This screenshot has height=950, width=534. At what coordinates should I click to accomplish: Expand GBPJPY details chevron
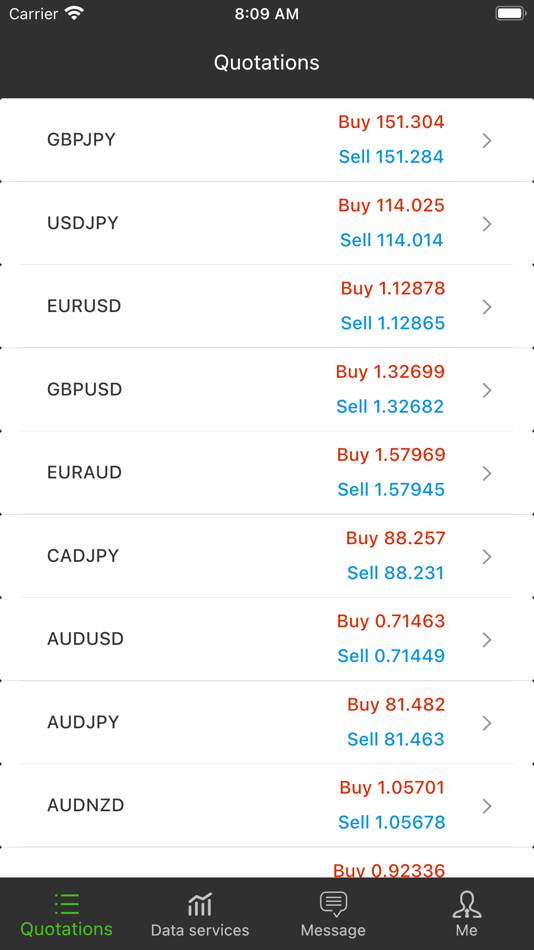(x=487, y=141)
